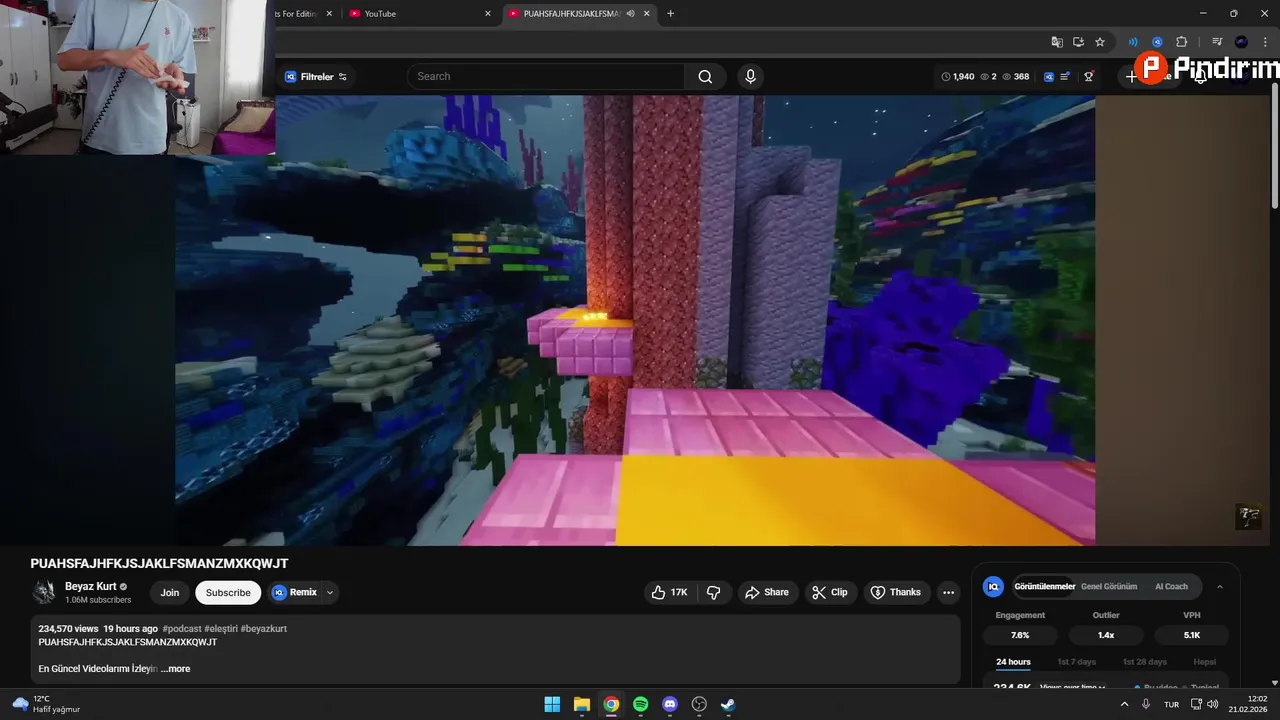Open Chrome three-dot menu
This screenshot has width=1280, height=720.
1265,42
